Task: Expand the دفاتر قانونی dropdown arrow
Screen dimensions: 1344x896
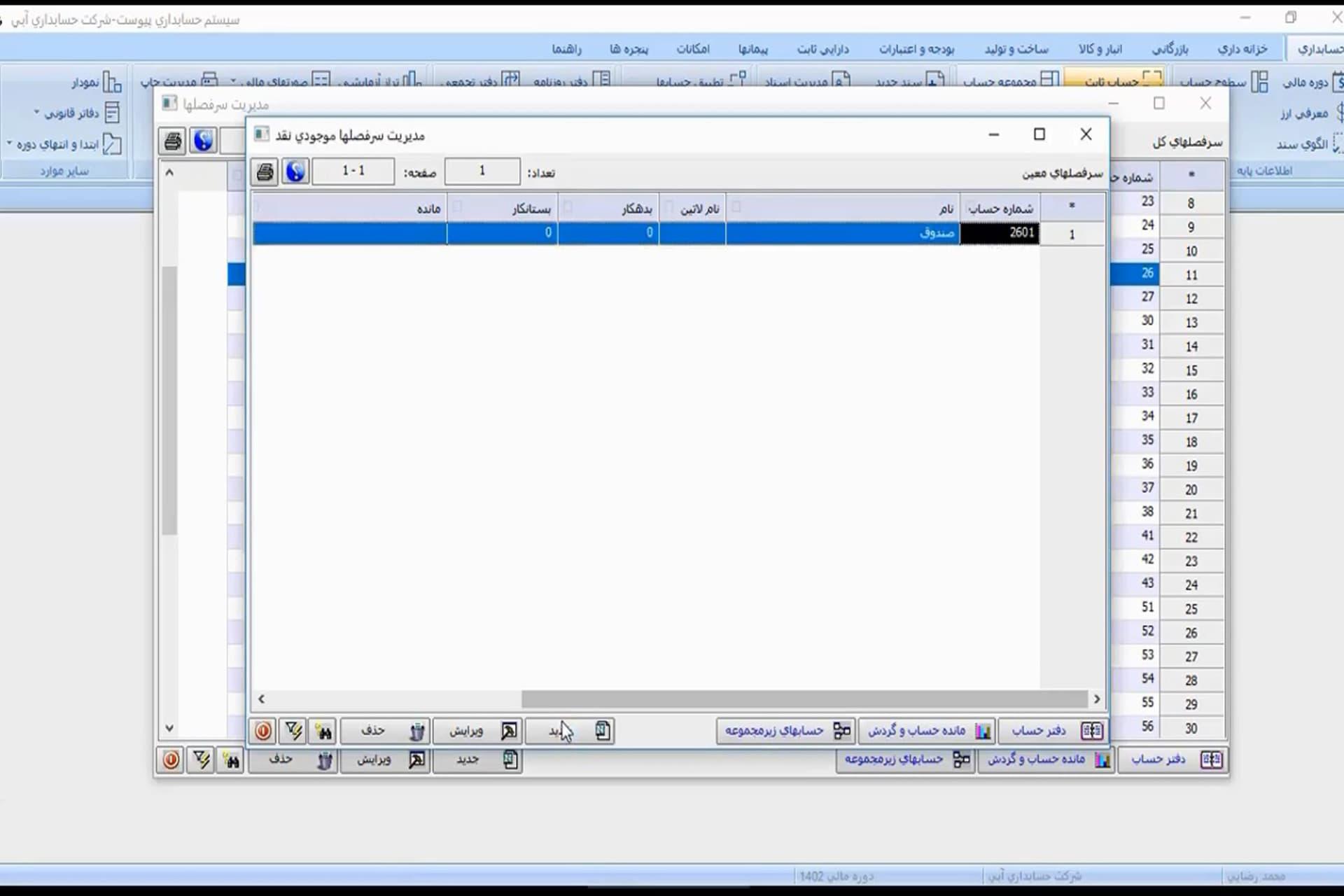Action: click(36, 112)
